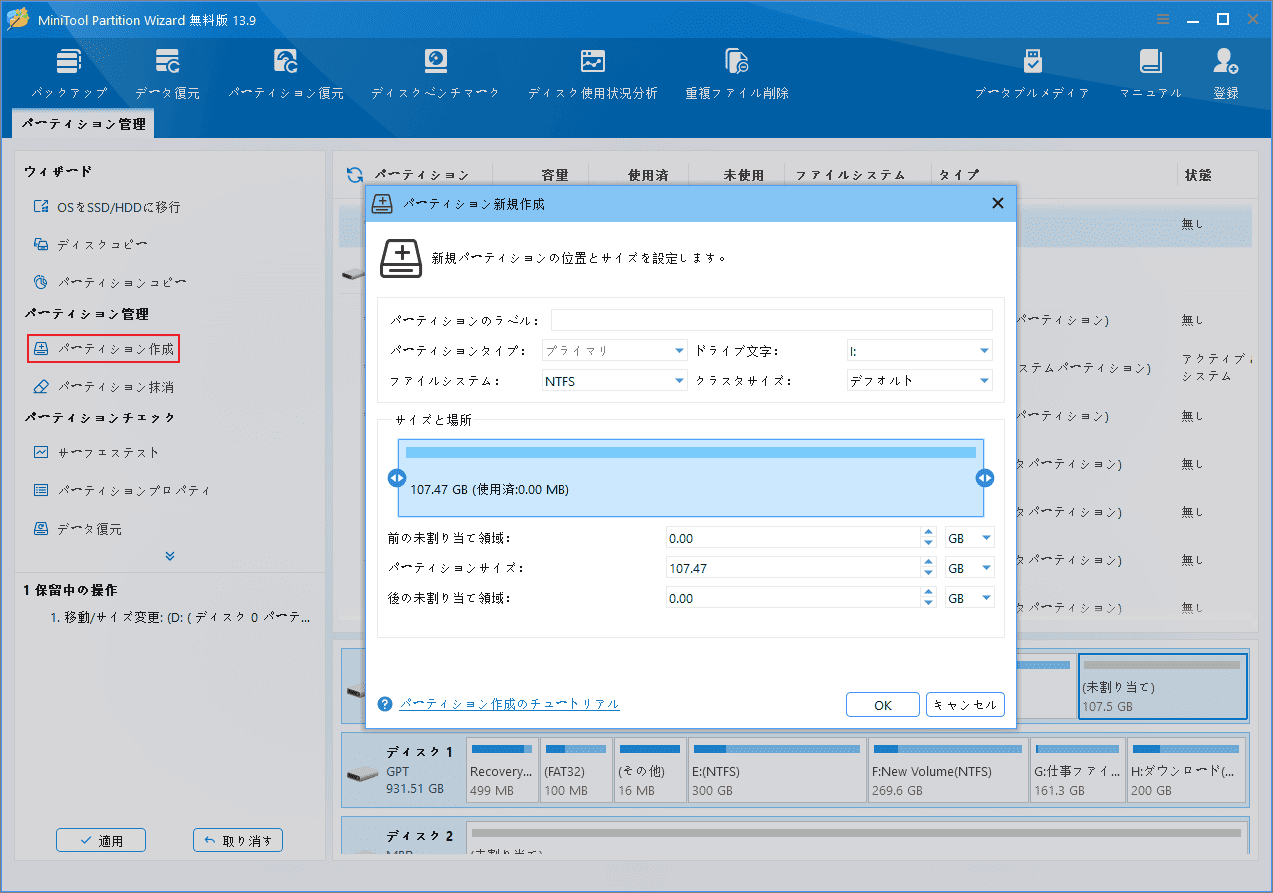This screenshot has width=1273, height=893.
Task: Open データ復元 in the sidebar check list
Action: 78,529
